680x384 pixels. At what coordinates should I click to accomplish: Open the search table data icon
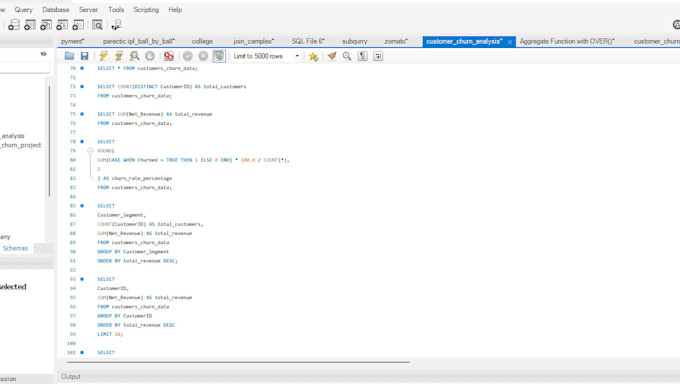(x=98, y=25)
